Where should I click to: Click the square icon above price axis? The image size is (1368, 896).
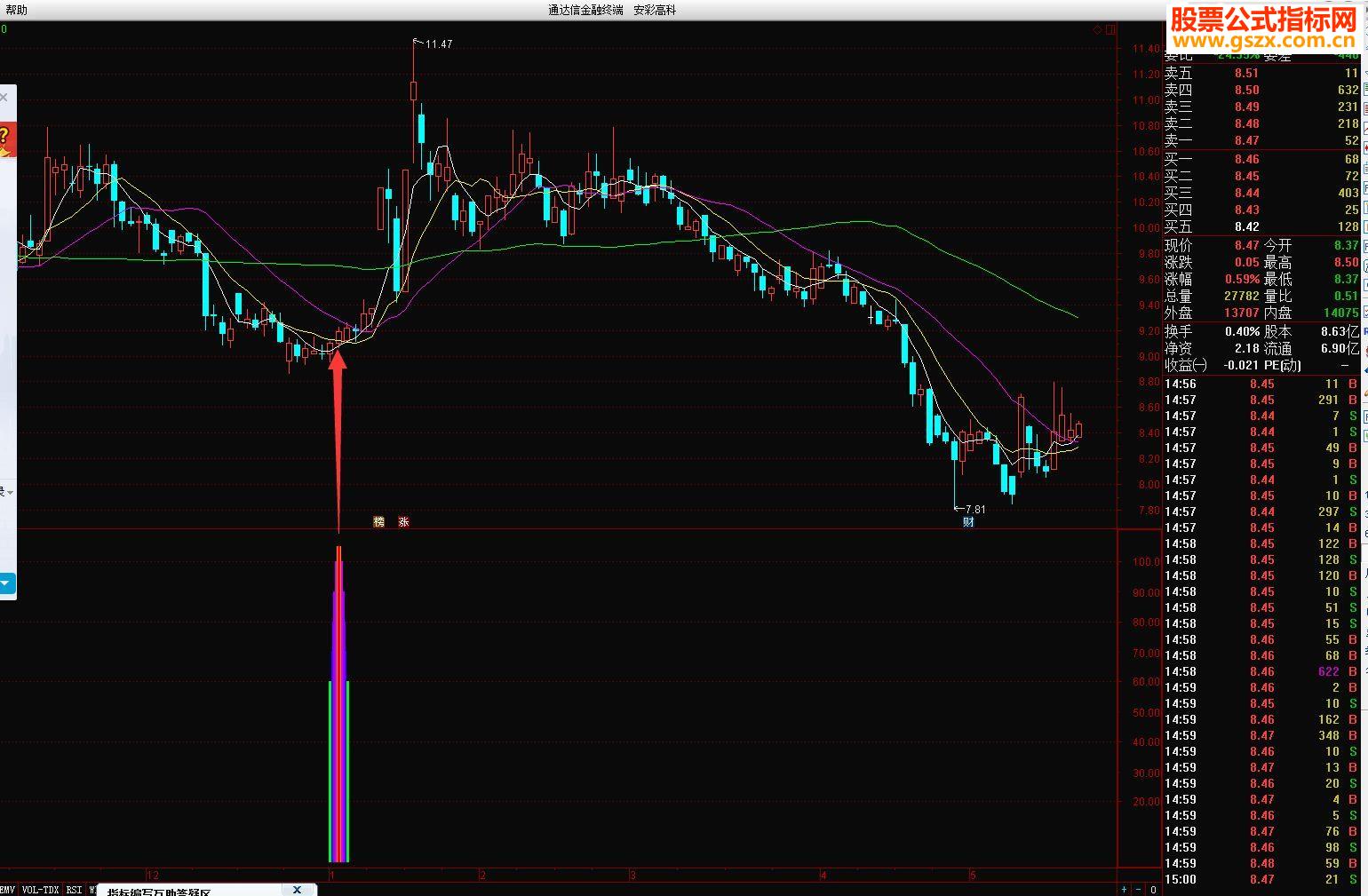click(x=1110, y=30)
